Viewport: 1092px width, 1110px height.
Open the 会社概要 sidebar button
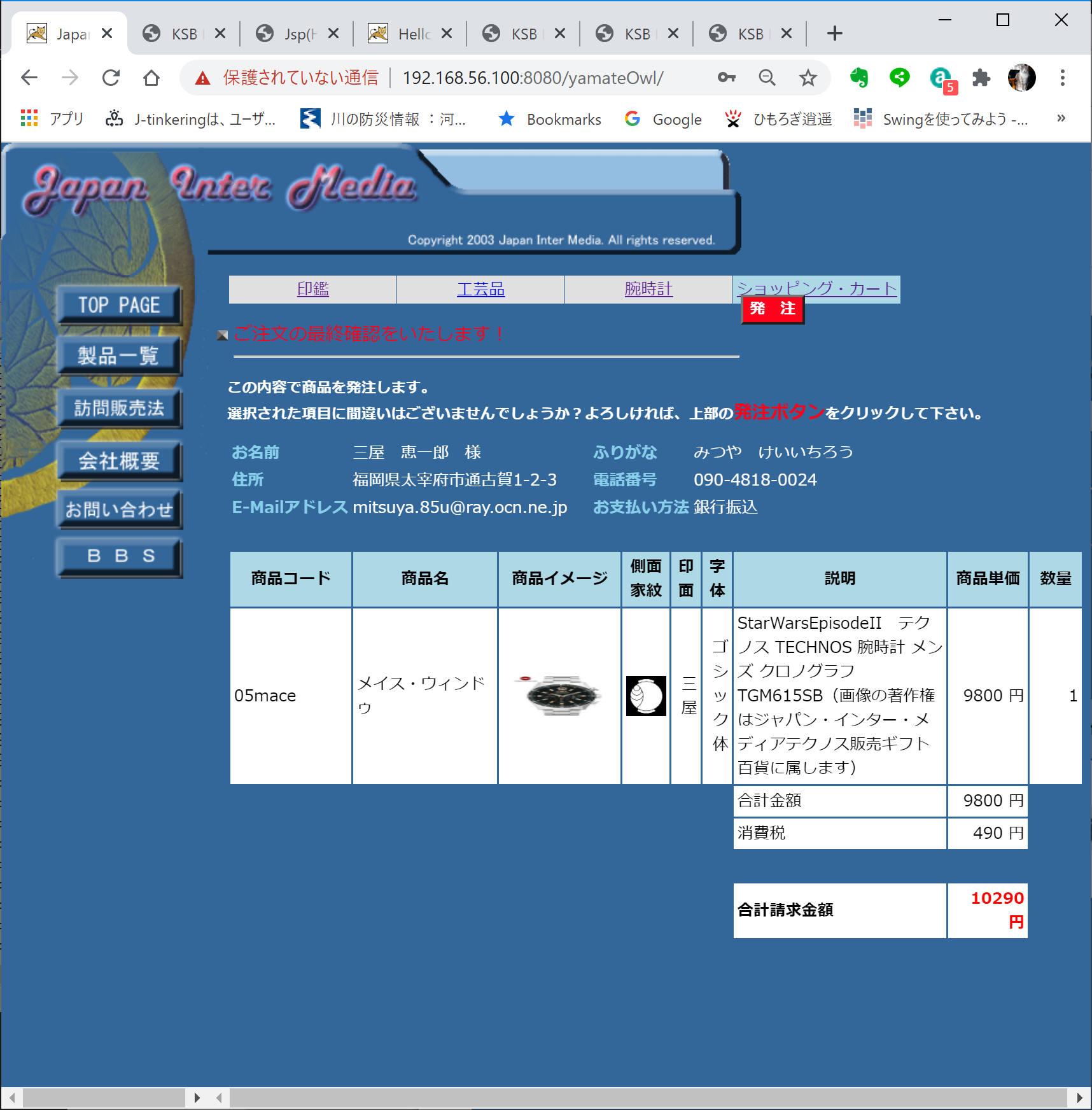coord(120,461)
